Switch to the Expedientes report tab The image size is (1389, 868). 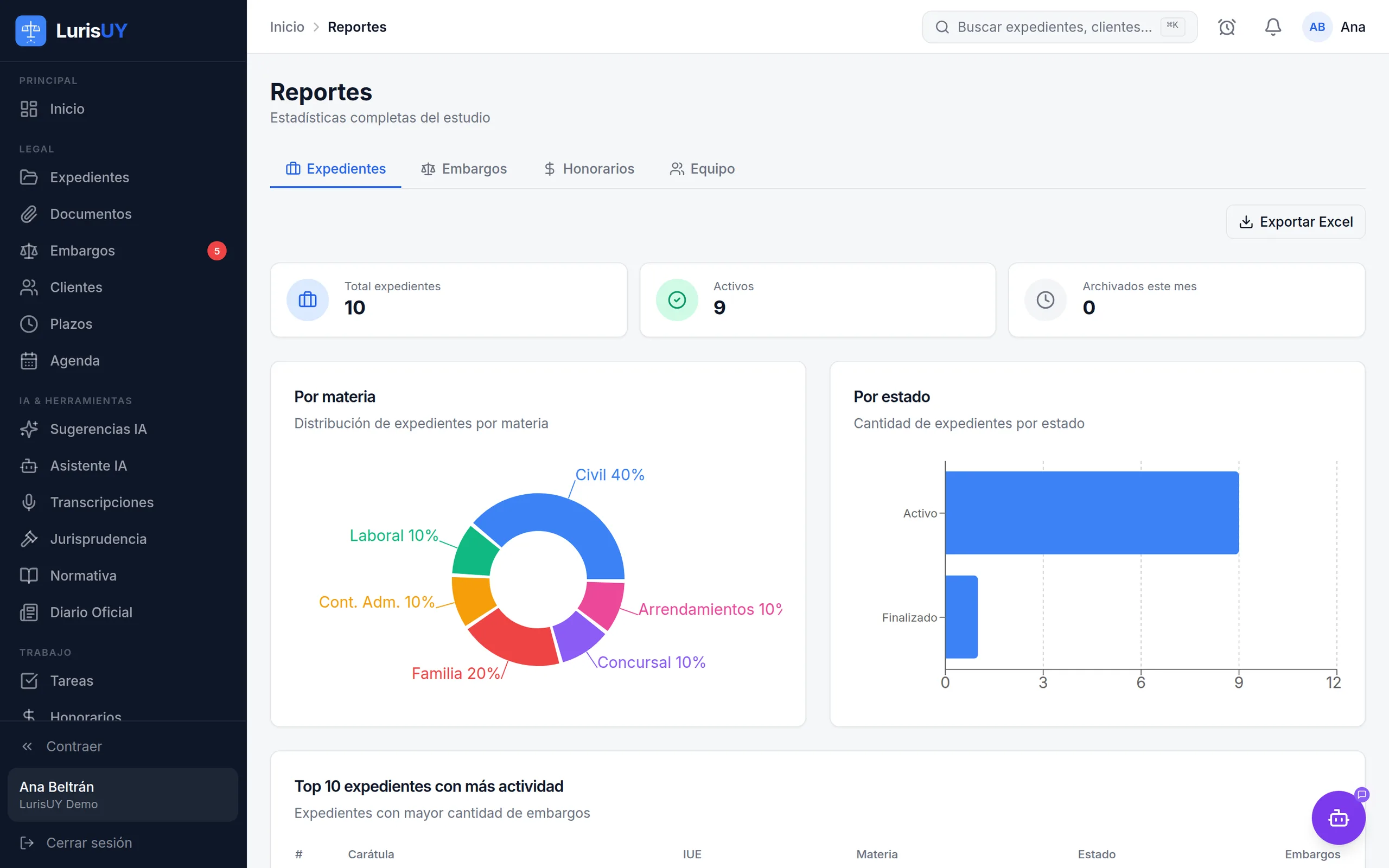pyautogui.click(x=336, y=169)
